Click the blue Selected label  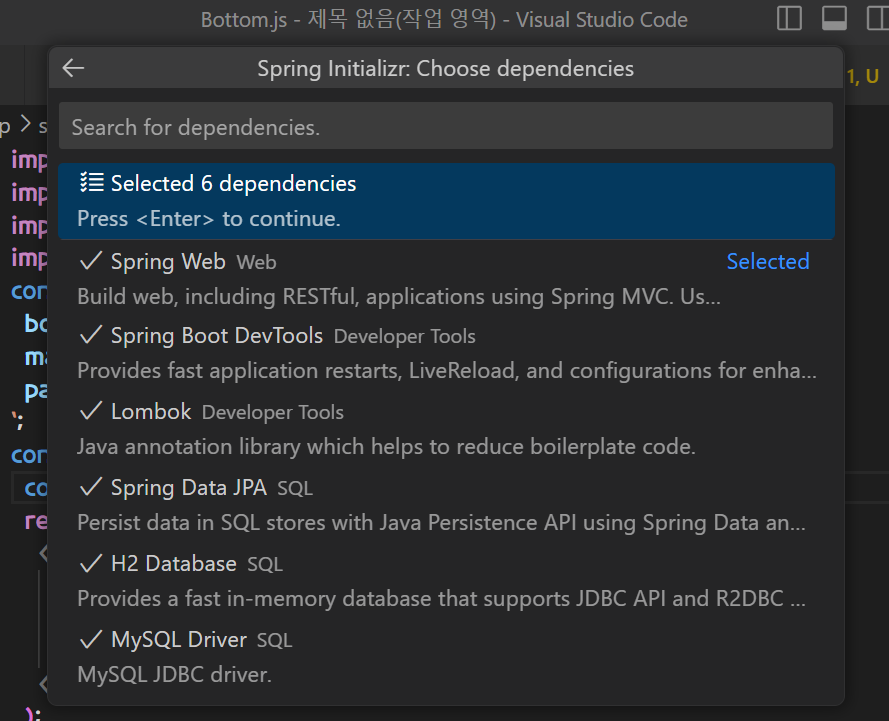(x=767, y=261)
